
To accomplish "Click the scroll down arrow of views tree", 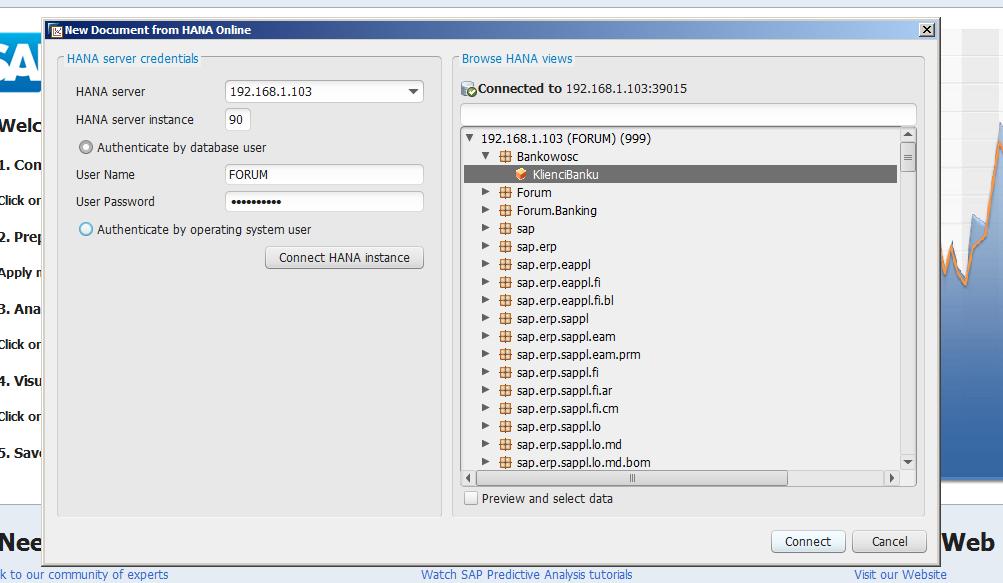I will (908, 462).
